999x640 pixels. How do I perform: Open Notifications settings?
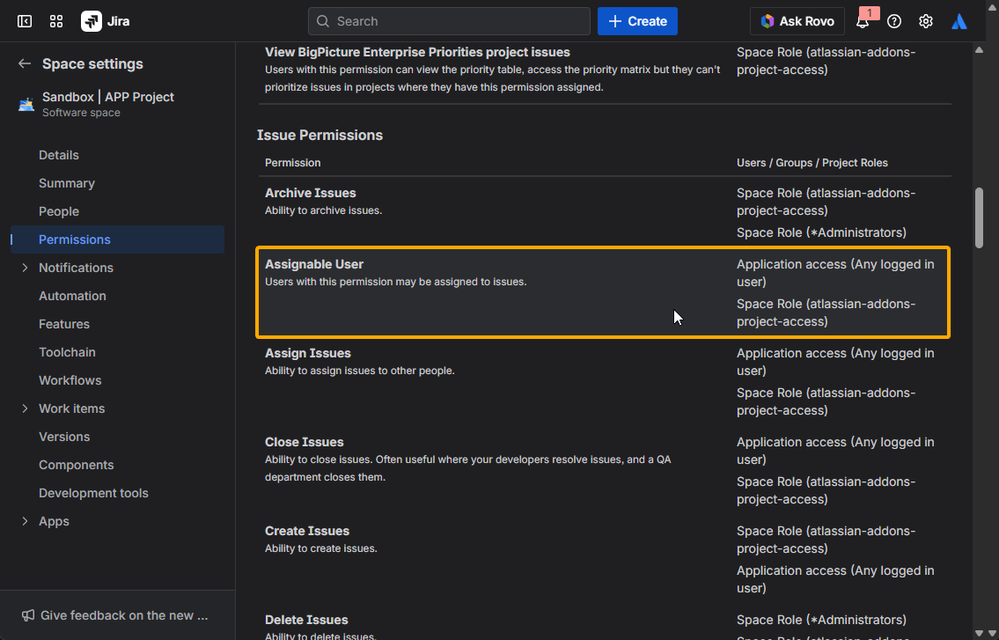[x=76, y=267]
